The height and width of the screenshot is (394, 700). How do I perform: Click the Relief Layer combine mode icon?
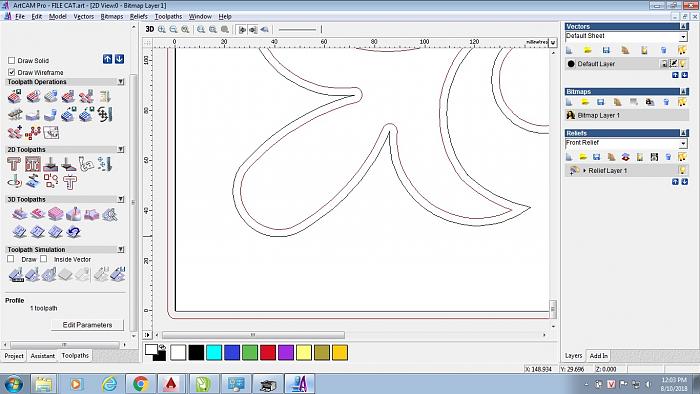pyautogui.click(x=574, y=170)
